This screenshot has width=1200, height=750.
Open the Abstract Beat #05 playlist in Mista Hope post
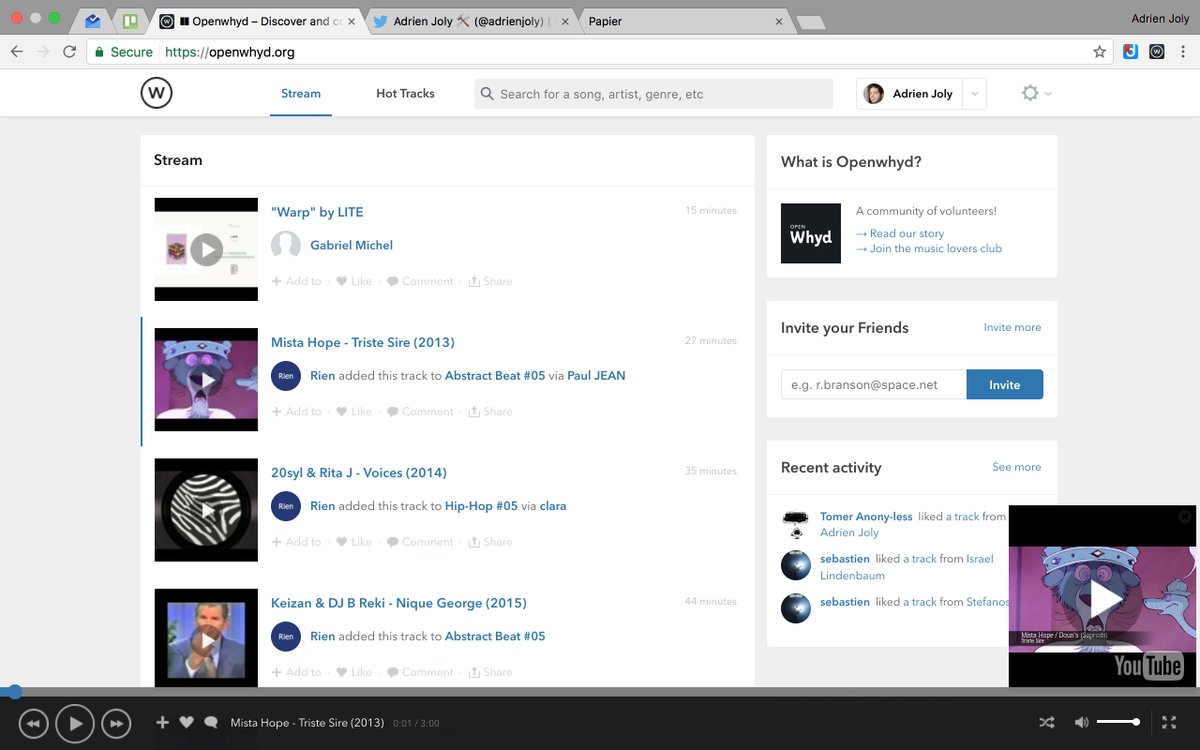tap(495, 376)
